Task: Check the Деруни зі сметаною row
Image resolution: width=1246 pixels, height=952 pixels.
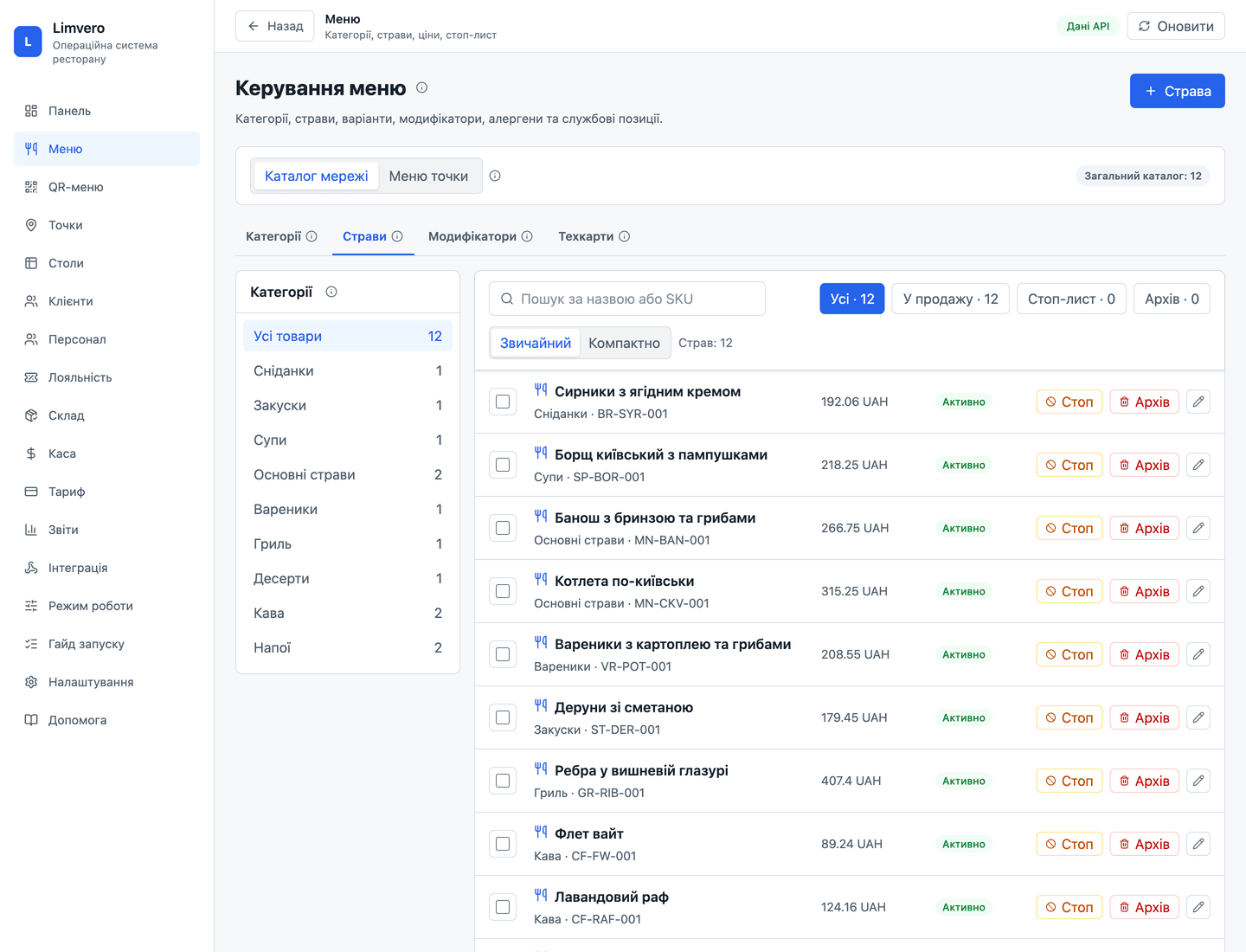Action: 503,717
